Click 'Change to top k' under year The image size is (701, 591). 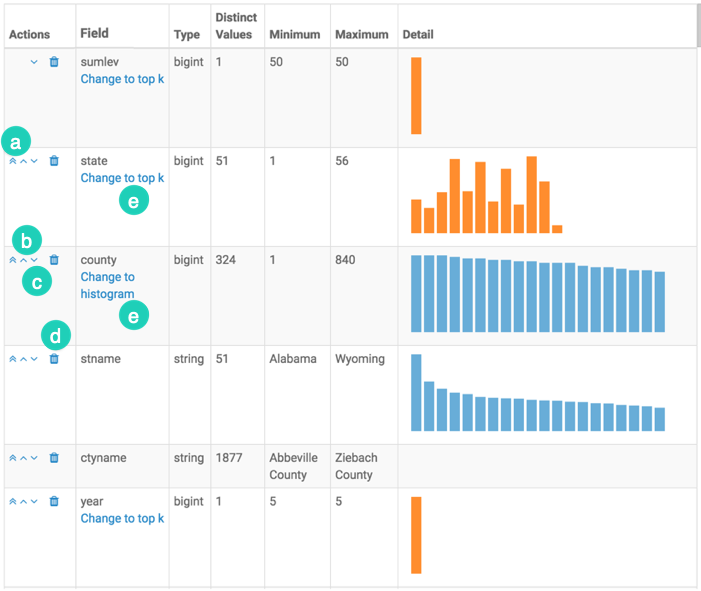122,518
